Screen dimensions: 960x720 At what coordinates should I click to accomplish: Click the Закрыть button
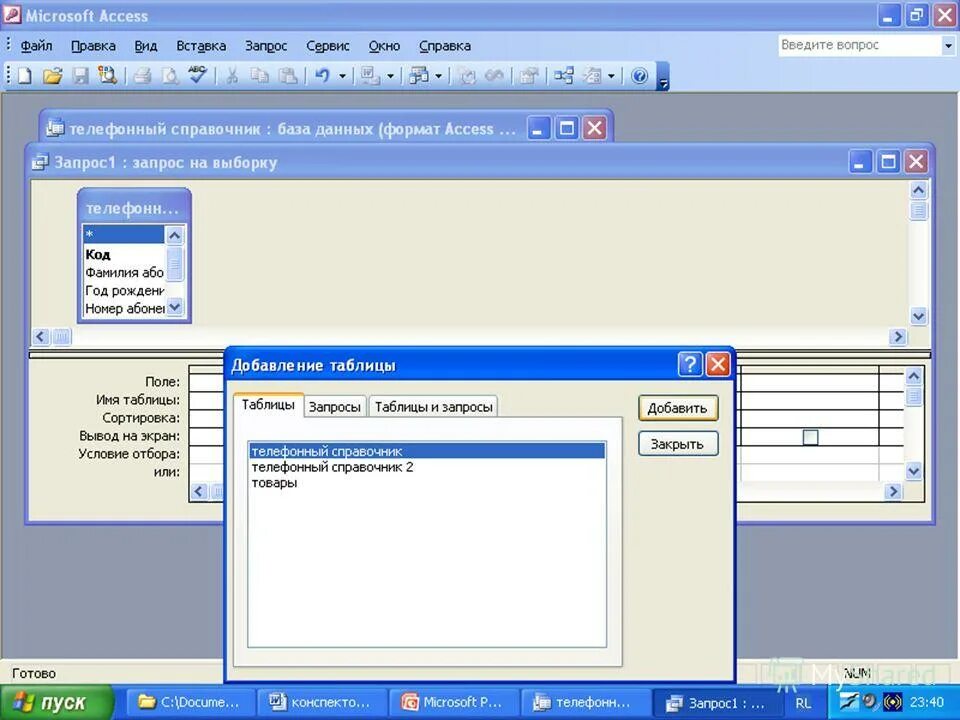(x=677, y=444)
